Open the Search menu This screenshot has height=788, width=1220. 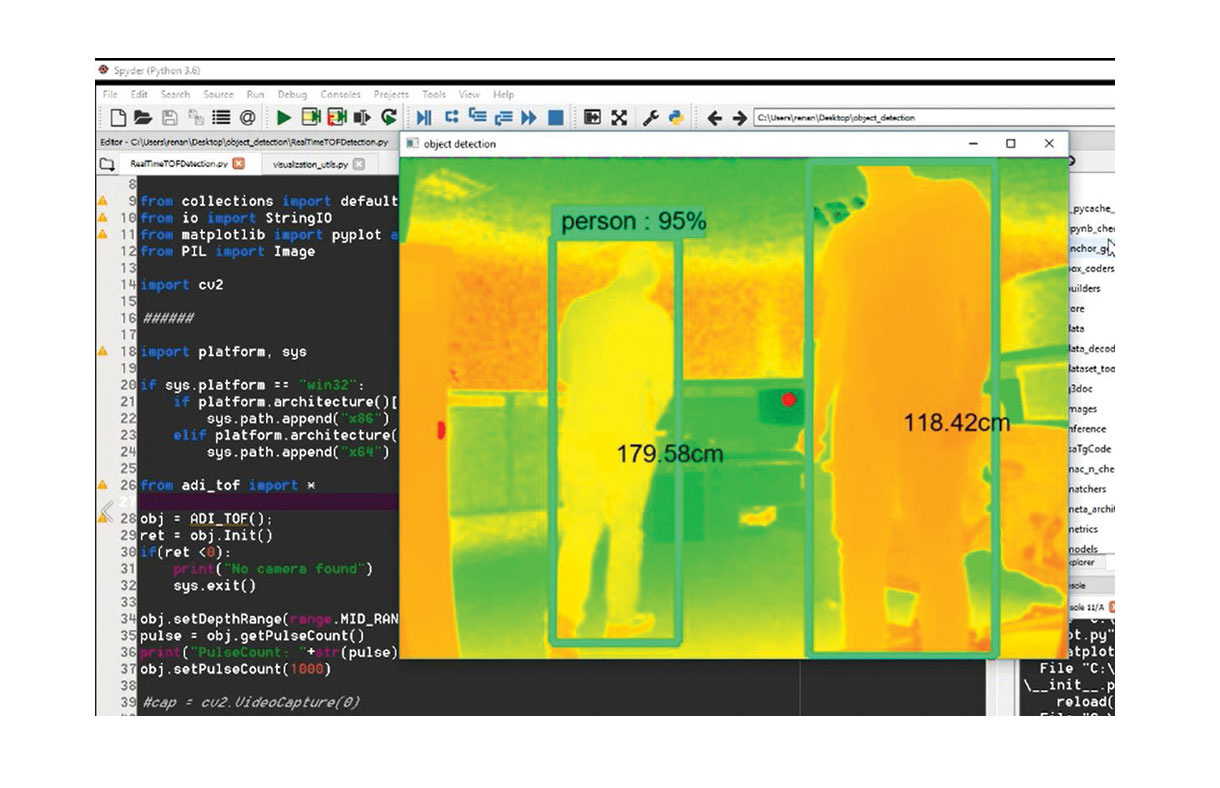(x=175, y=94)
